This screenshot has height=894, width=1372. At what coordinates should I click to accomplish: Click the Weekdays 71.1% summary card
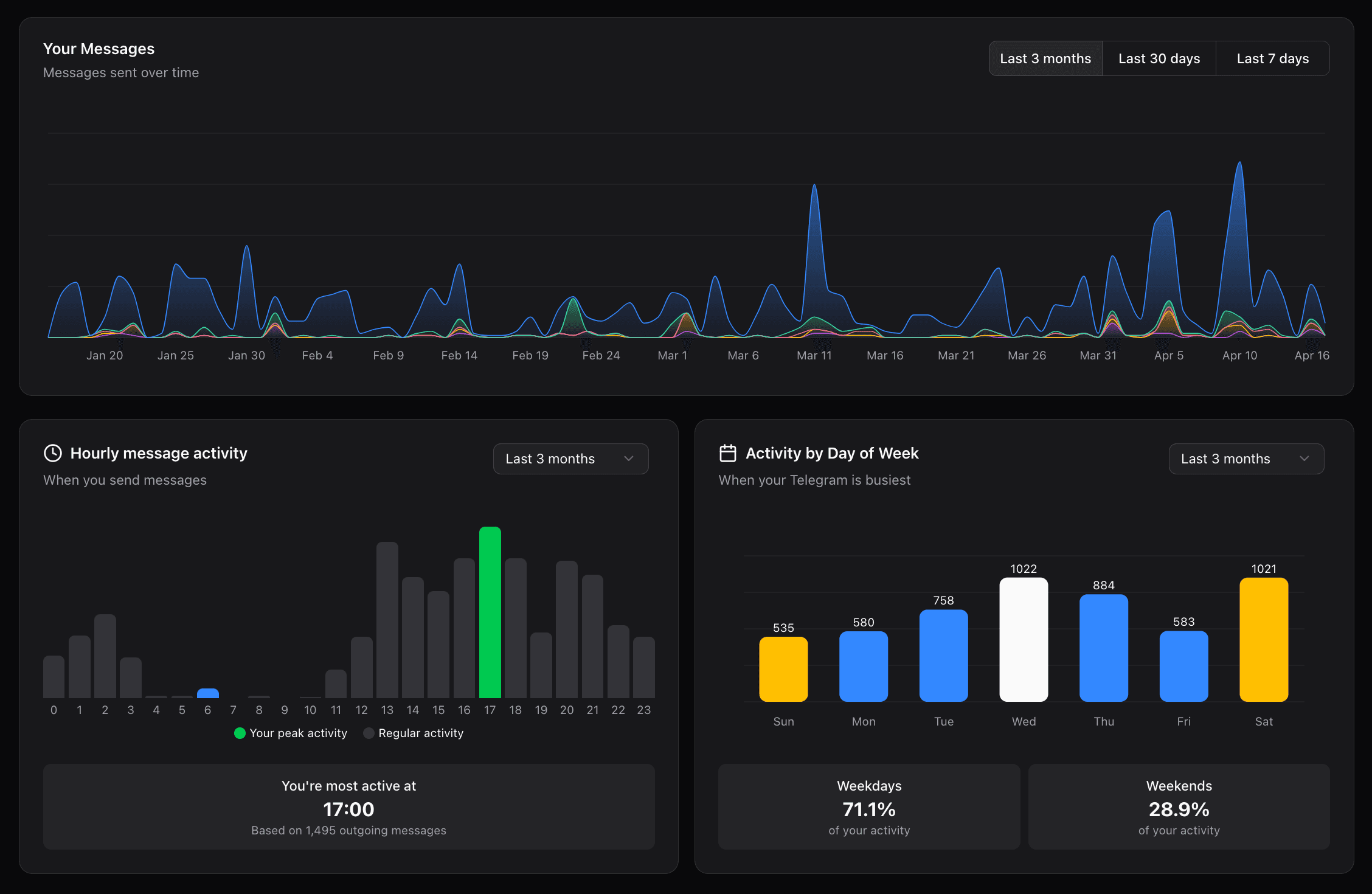(x=868, y=807)
